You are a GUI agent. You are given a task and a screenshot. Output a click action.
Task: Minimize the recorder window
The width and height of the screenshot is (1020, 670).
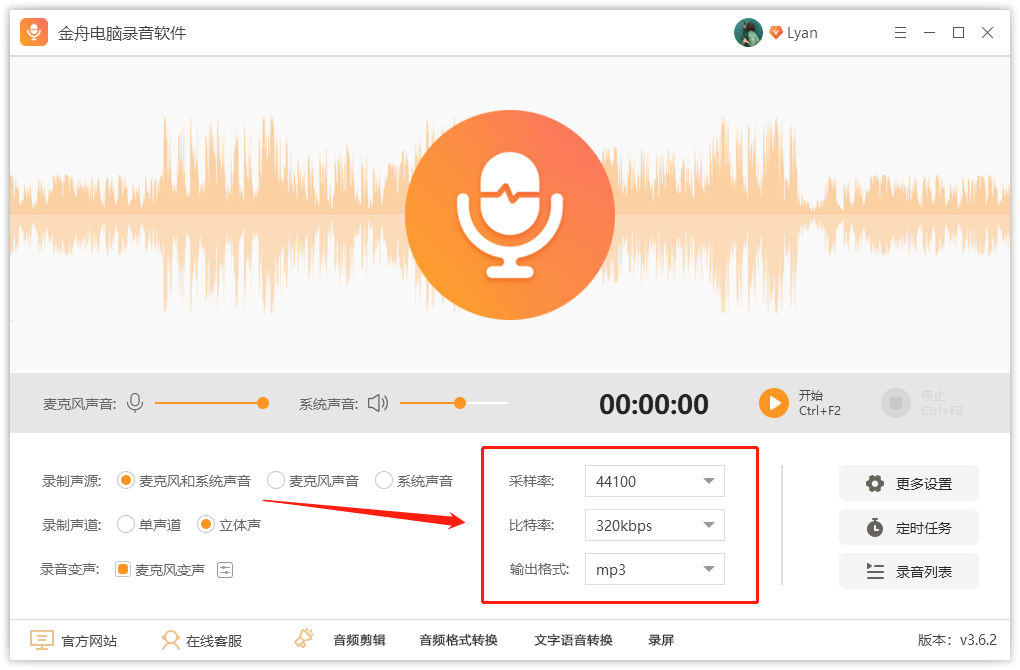pyautogui.click(x=930, y=33)
